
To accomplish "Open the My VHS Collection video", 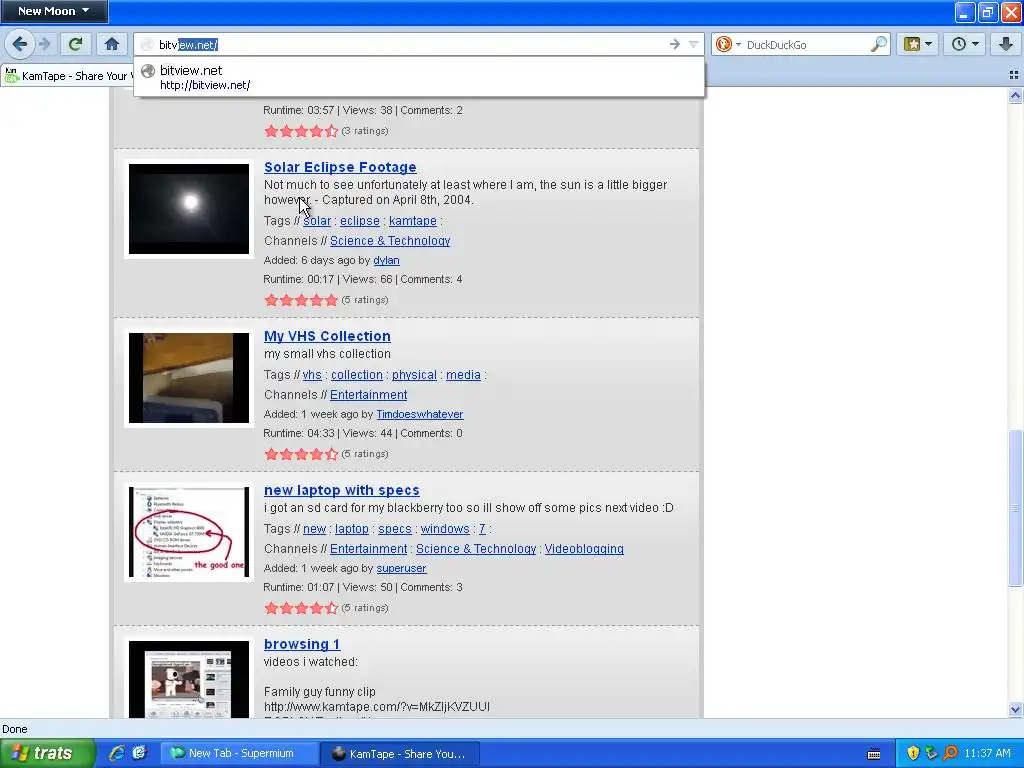I will [327, 336].
